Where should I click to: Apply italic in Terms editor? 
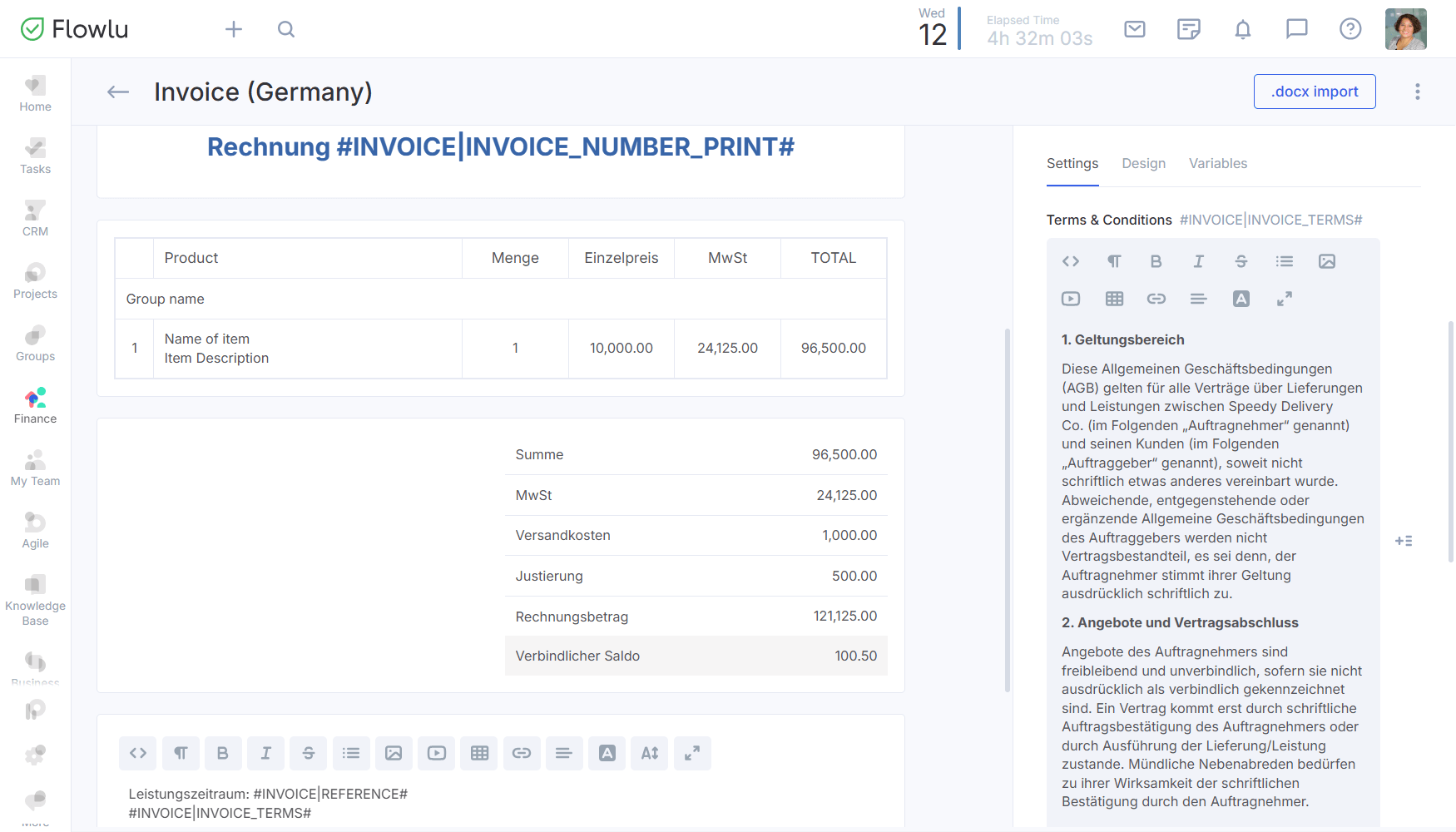(1198, 261)
